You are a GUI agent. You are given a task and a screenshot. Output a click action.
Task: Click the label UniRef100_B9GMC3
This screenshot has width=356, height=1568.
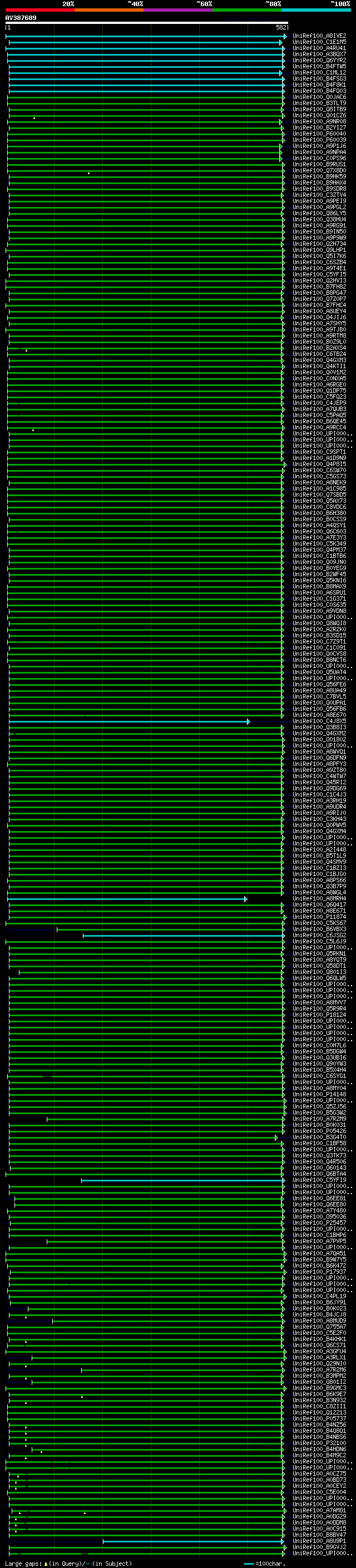[x=319, y=1387]
